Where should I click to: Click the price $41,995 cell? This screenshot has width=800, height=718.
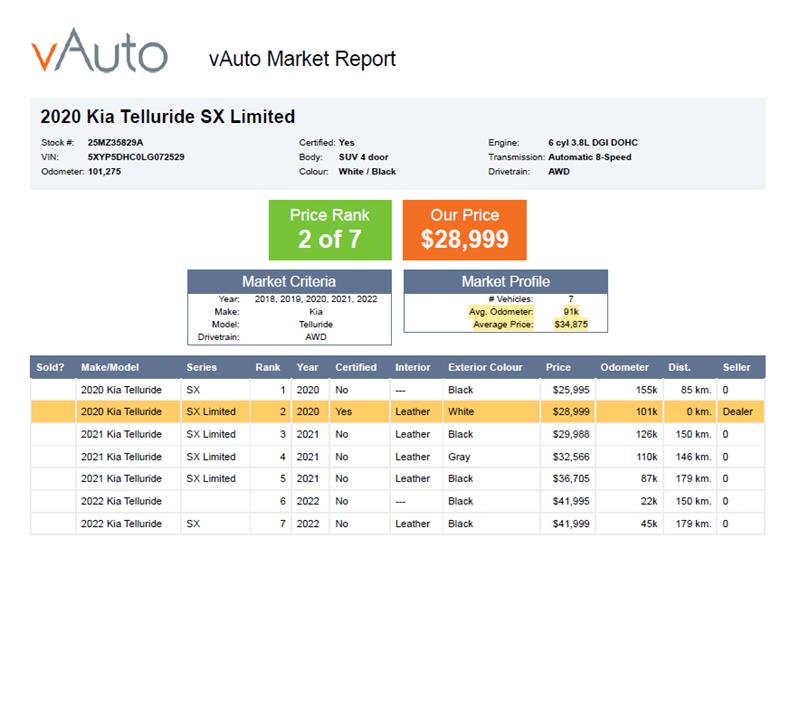pyautogui.click(x=571, y=501)
